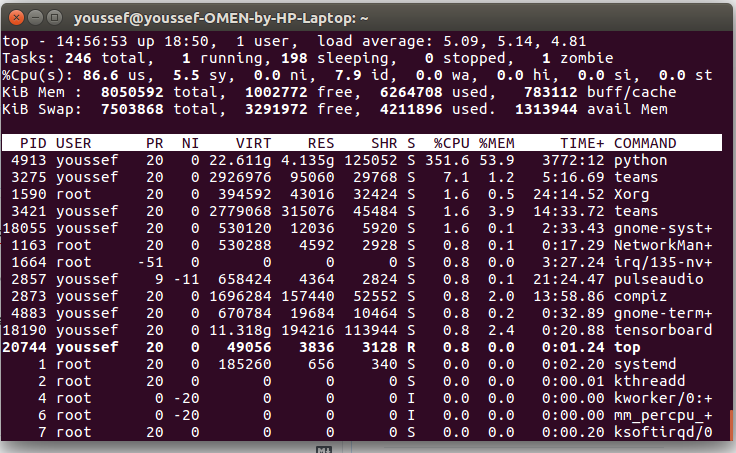Screen dimensions: 736x453
Task: Click the 6264708 used memory value
Action: [x=411, y=92]
